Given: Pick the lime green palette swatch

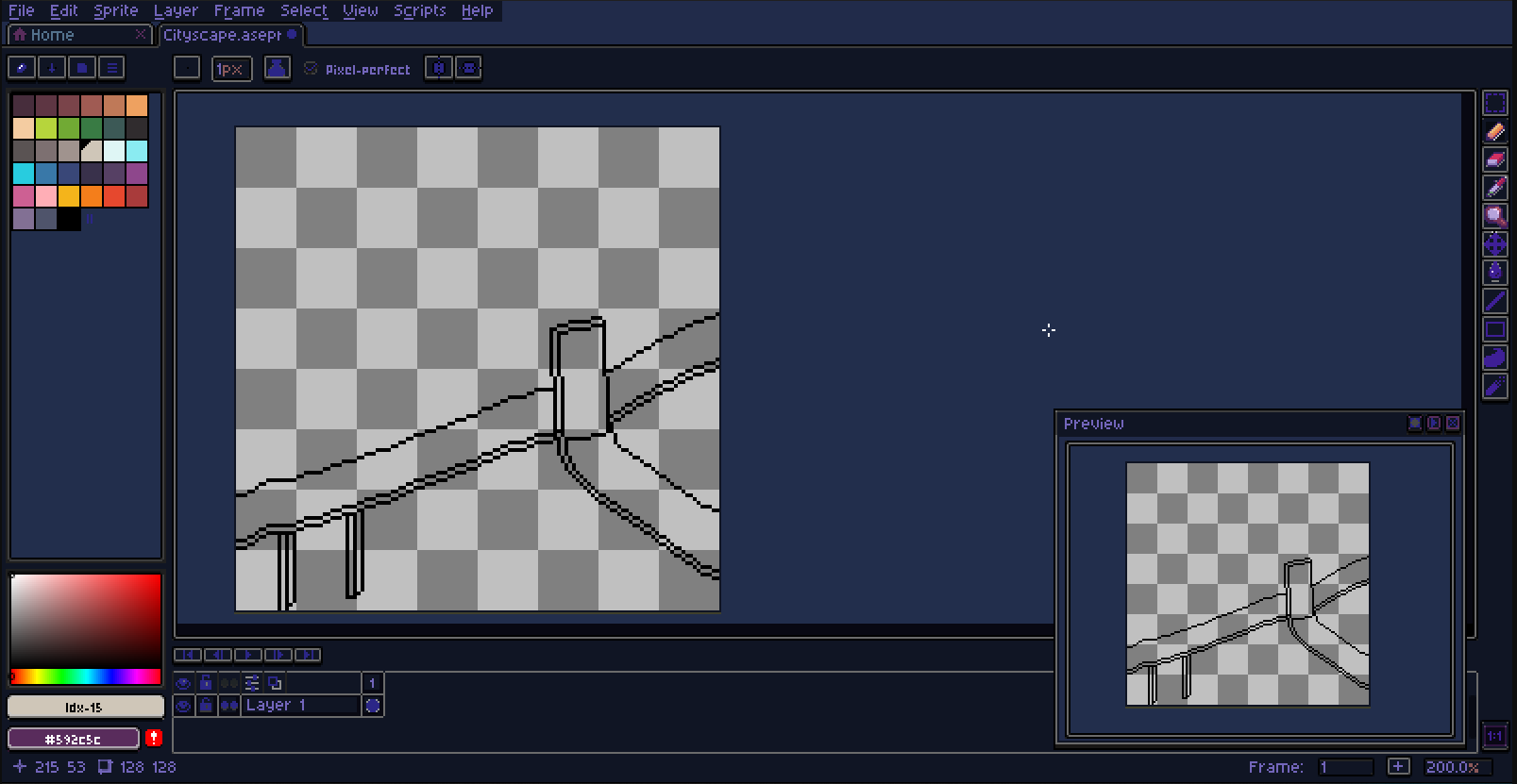Looking at the screenshot, I should coord(46,127).
